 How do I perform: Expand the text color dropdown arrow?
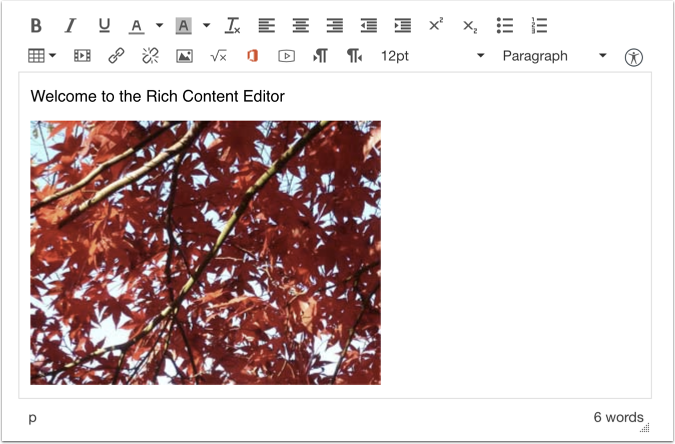[x=159, y=25]
